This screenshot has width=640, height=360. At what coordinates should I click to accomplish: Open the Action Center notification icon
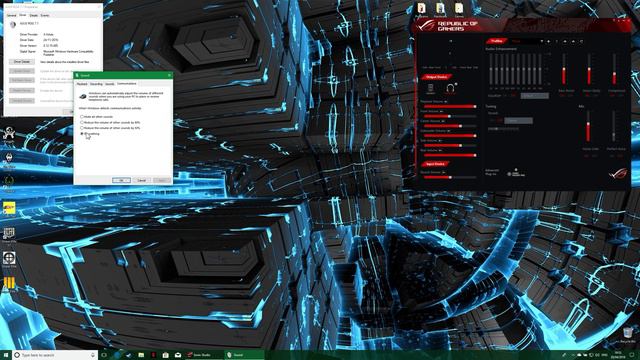(632, 355)
